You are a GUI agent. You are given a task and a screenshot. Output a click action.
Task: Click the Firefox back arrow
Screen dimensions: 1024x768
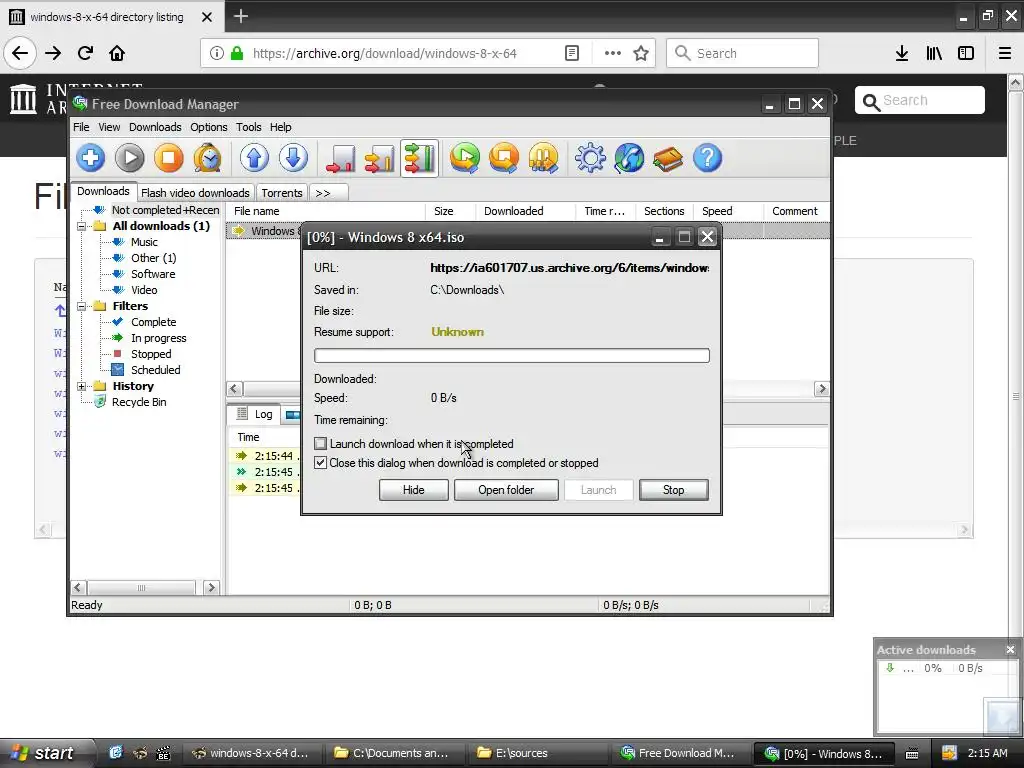[20, 53]
